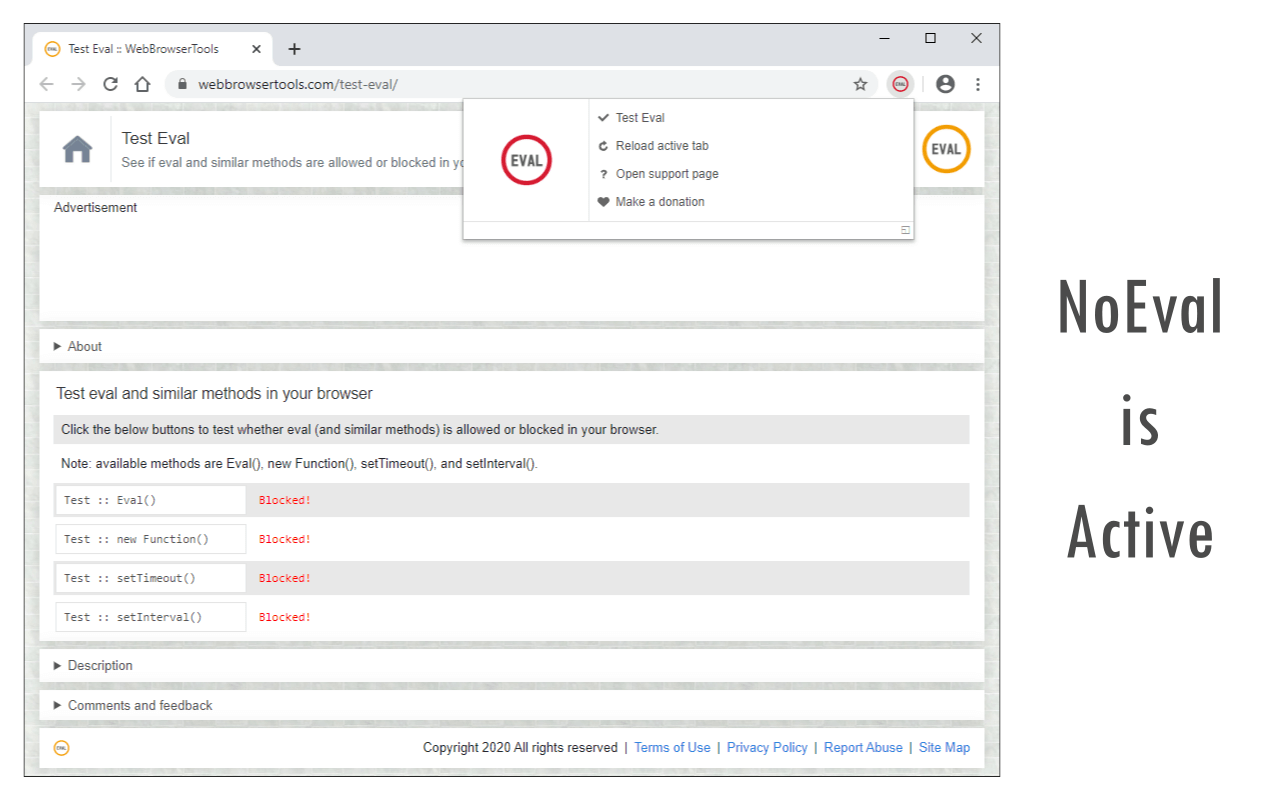Open the Terms of Use link

(x=672, y=747)
